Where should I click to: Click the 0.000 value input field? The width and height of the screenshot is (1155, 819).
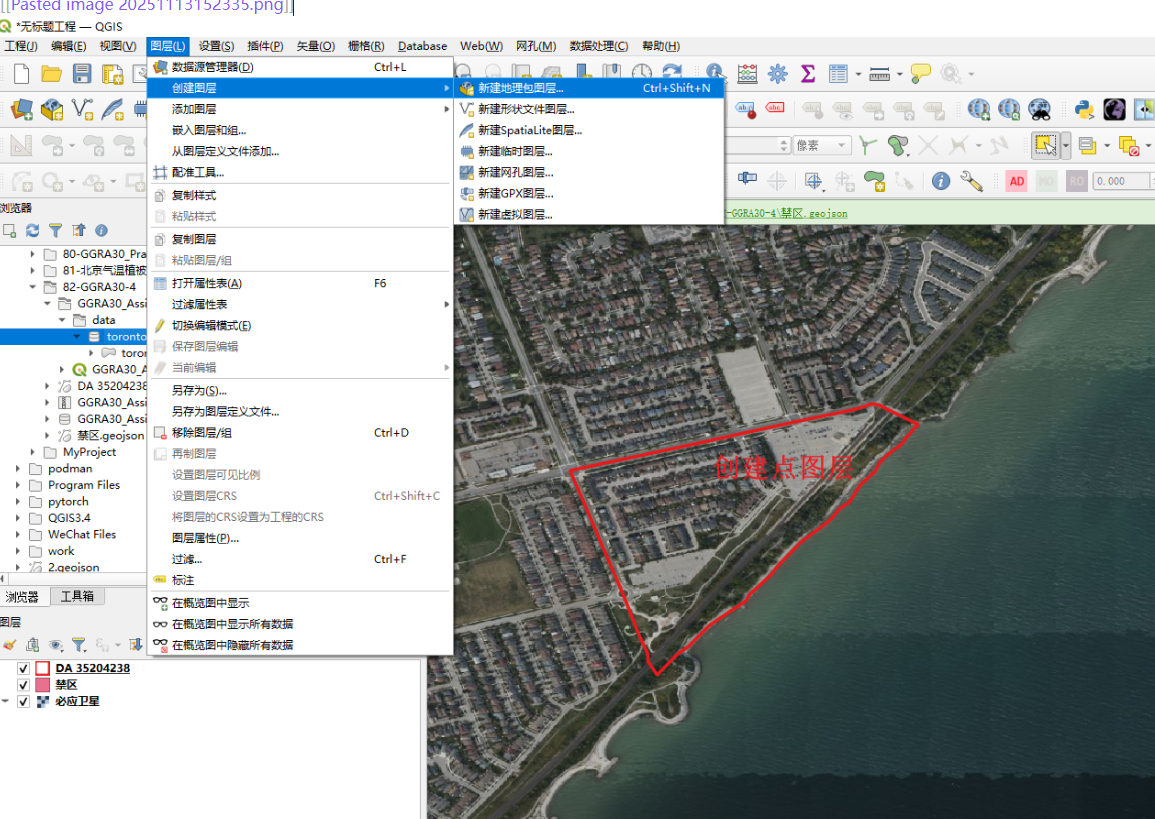(x=1120, y=181)
